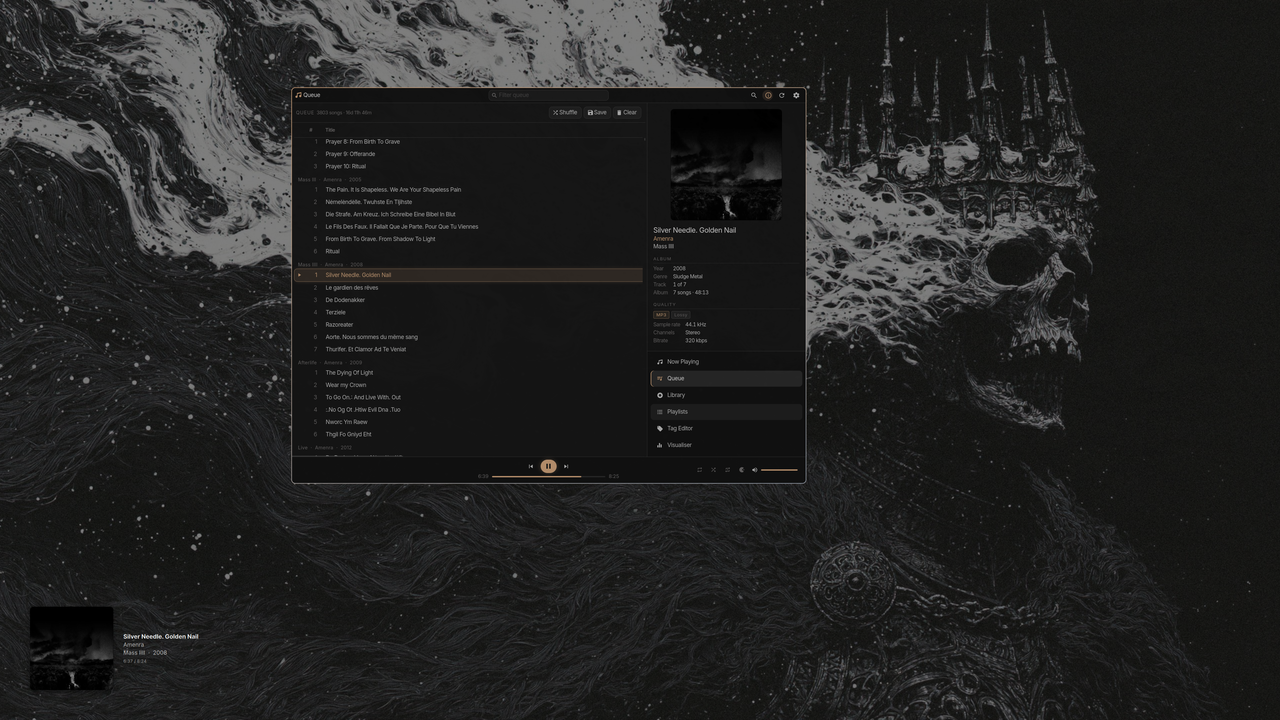Skip to the previous track
The width and height of the screenshot is (1280, 720).
(x=531, y=466)
